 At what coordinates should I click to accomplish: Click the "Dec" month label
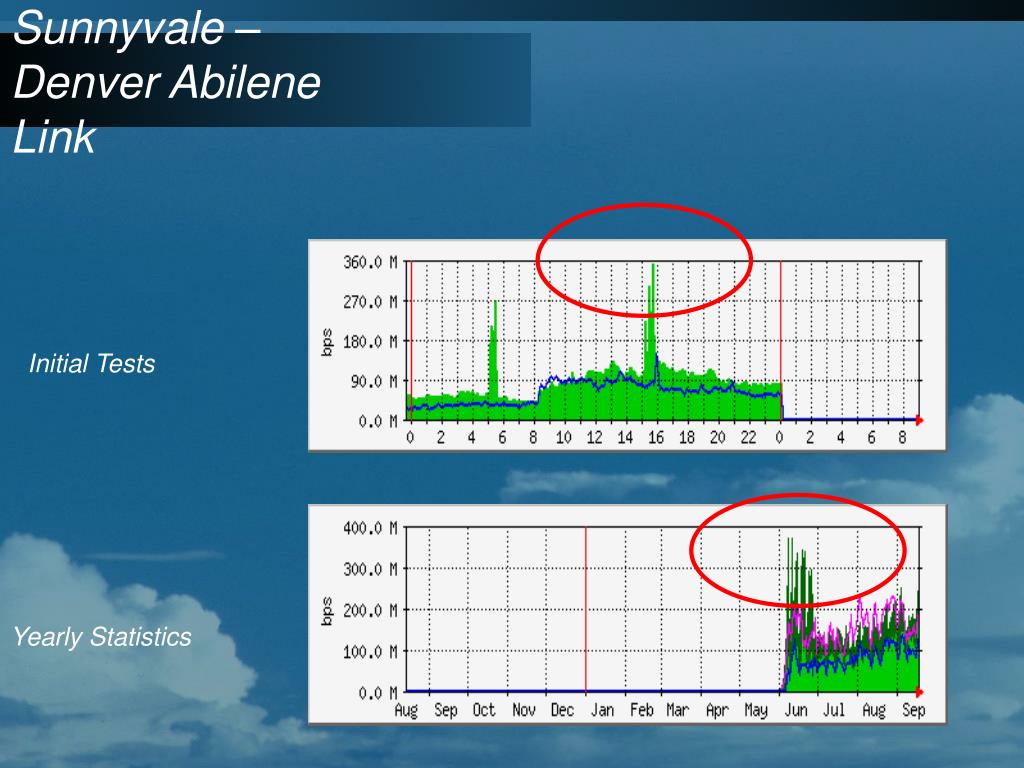tap(562, 710)
